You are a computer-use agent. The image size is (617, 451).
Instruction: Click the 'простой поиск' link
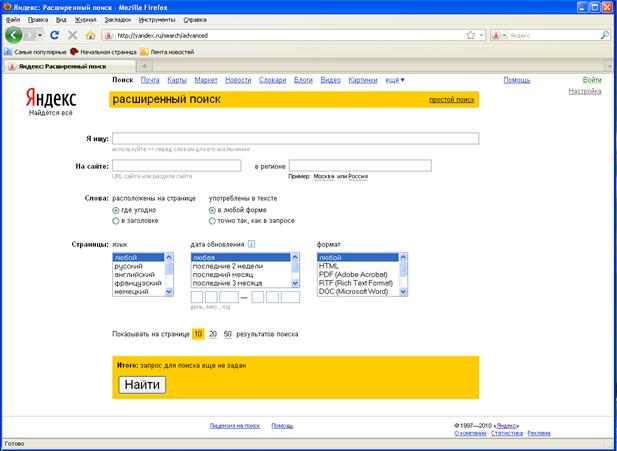pos(450,100)
